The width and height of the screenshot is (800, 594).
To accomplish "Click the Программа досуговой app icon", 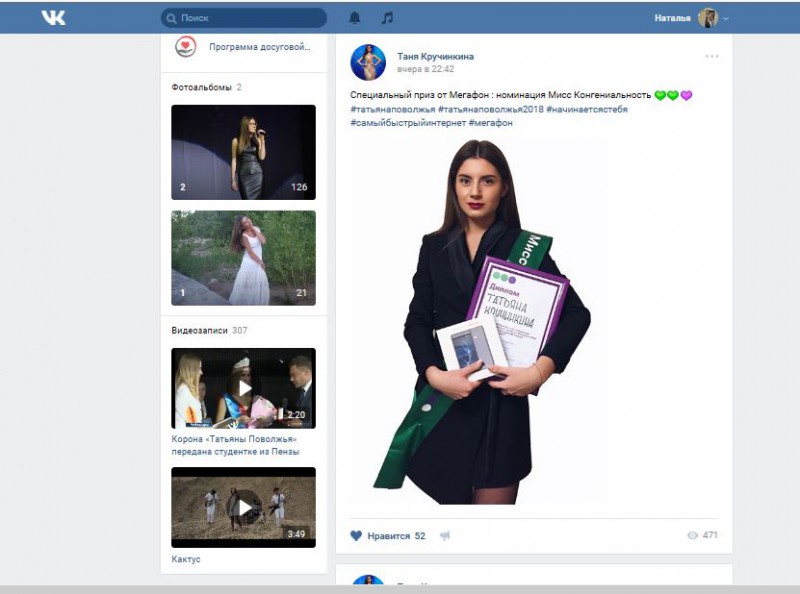I will tap(185, 47).
